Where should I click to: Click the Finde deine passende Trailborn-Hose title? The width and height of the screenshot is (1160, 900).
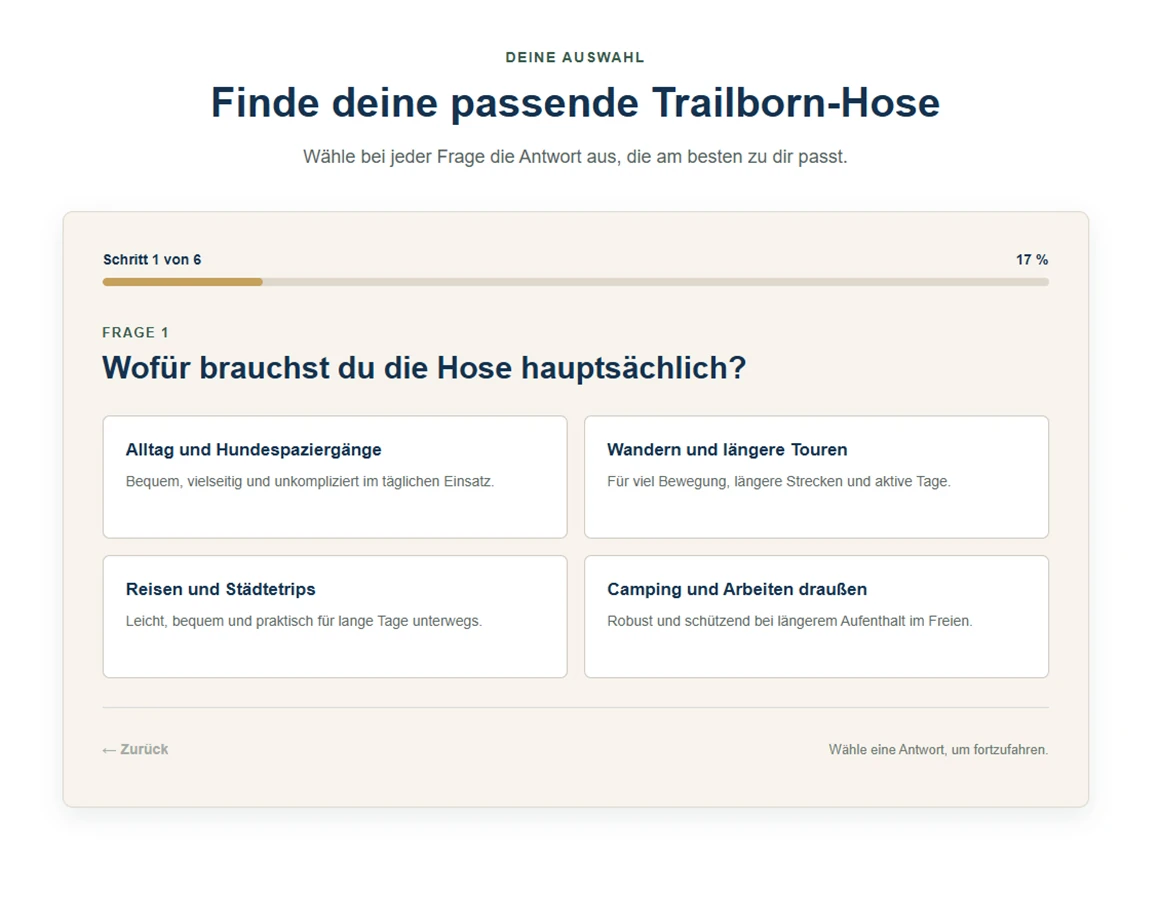(x=576, y=102)
